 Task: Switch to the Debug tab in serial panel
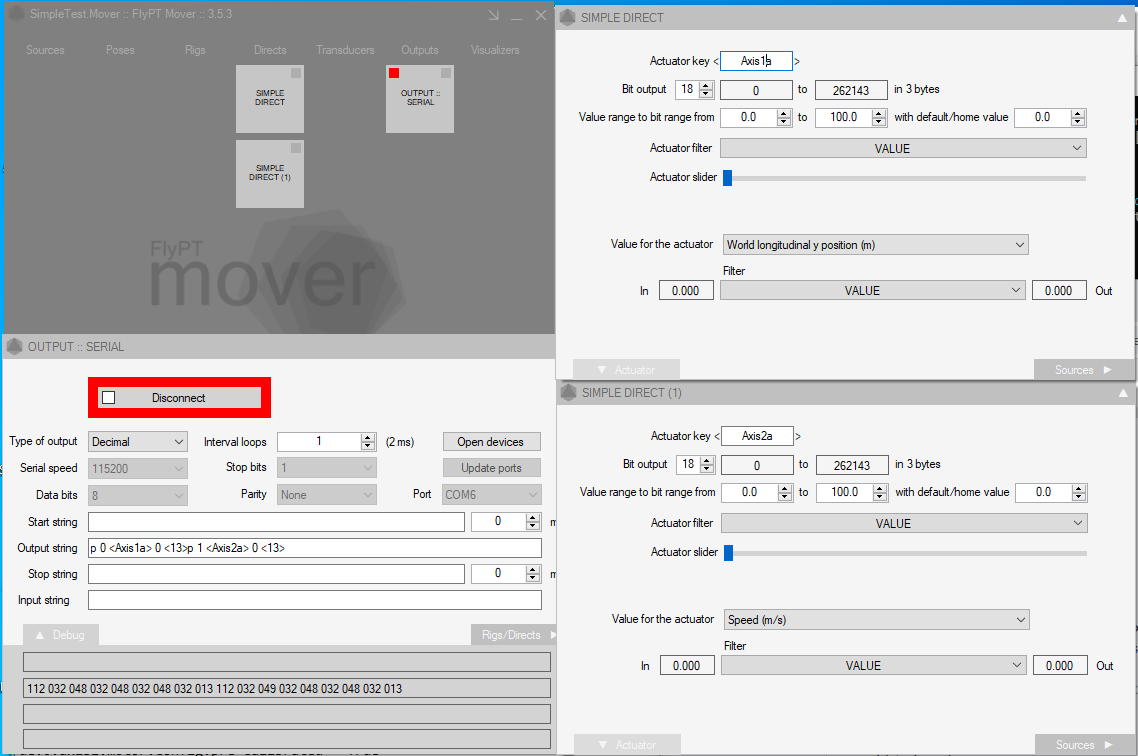(61, 635)
